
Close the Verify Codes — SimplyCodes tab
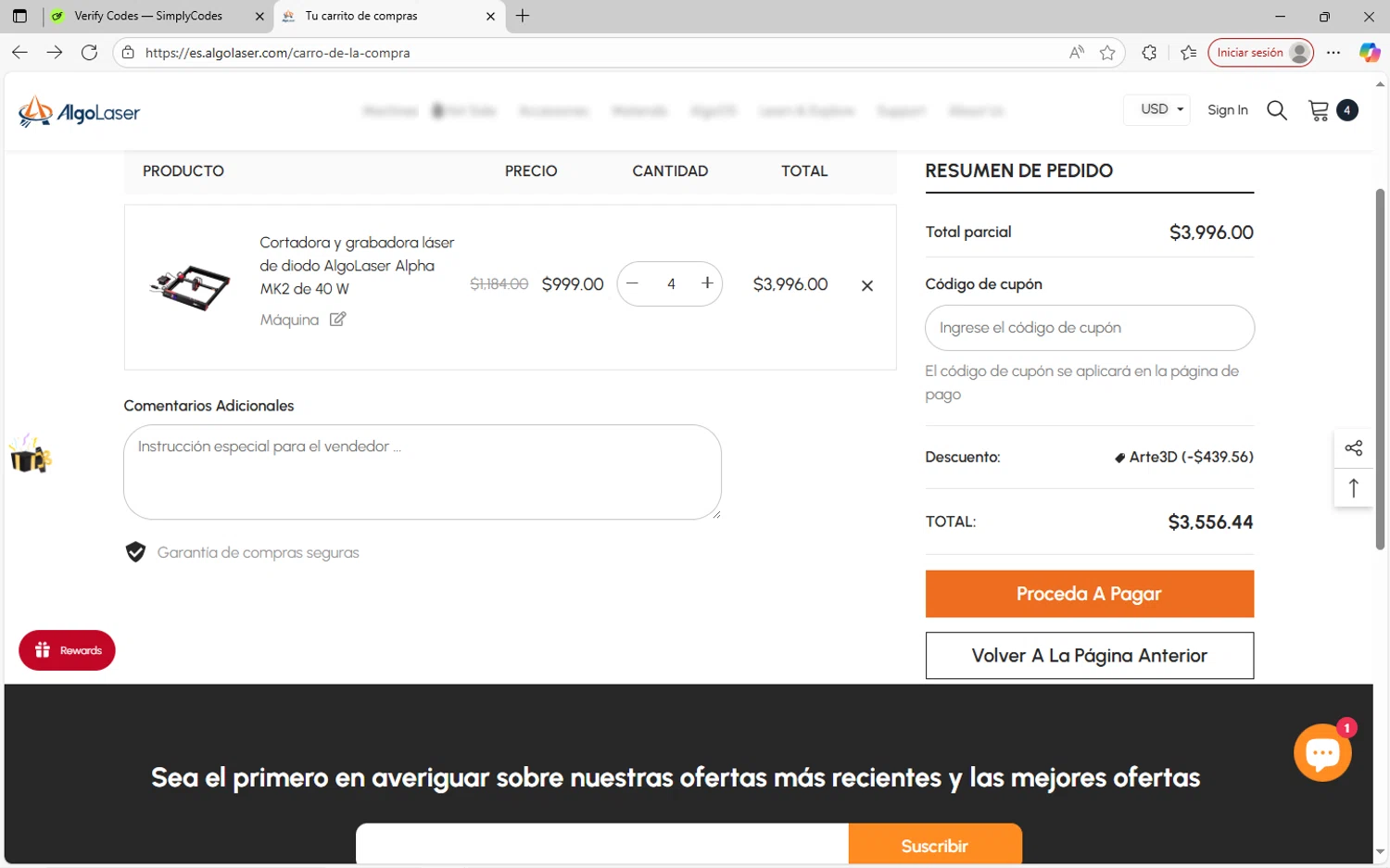(259, 16)
